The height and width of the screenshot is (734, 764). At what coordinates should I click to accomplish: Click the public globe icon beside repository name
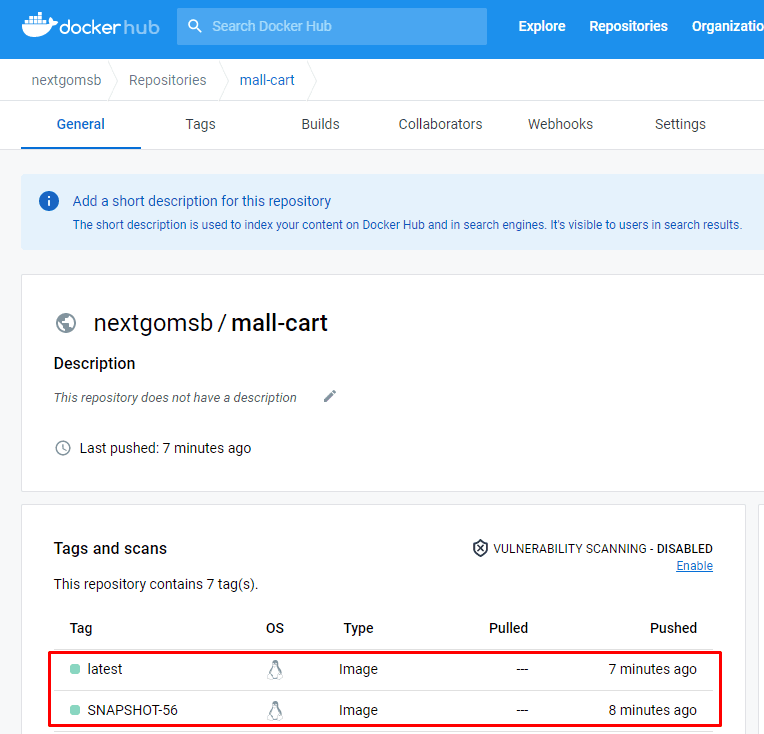coord(66,323)
